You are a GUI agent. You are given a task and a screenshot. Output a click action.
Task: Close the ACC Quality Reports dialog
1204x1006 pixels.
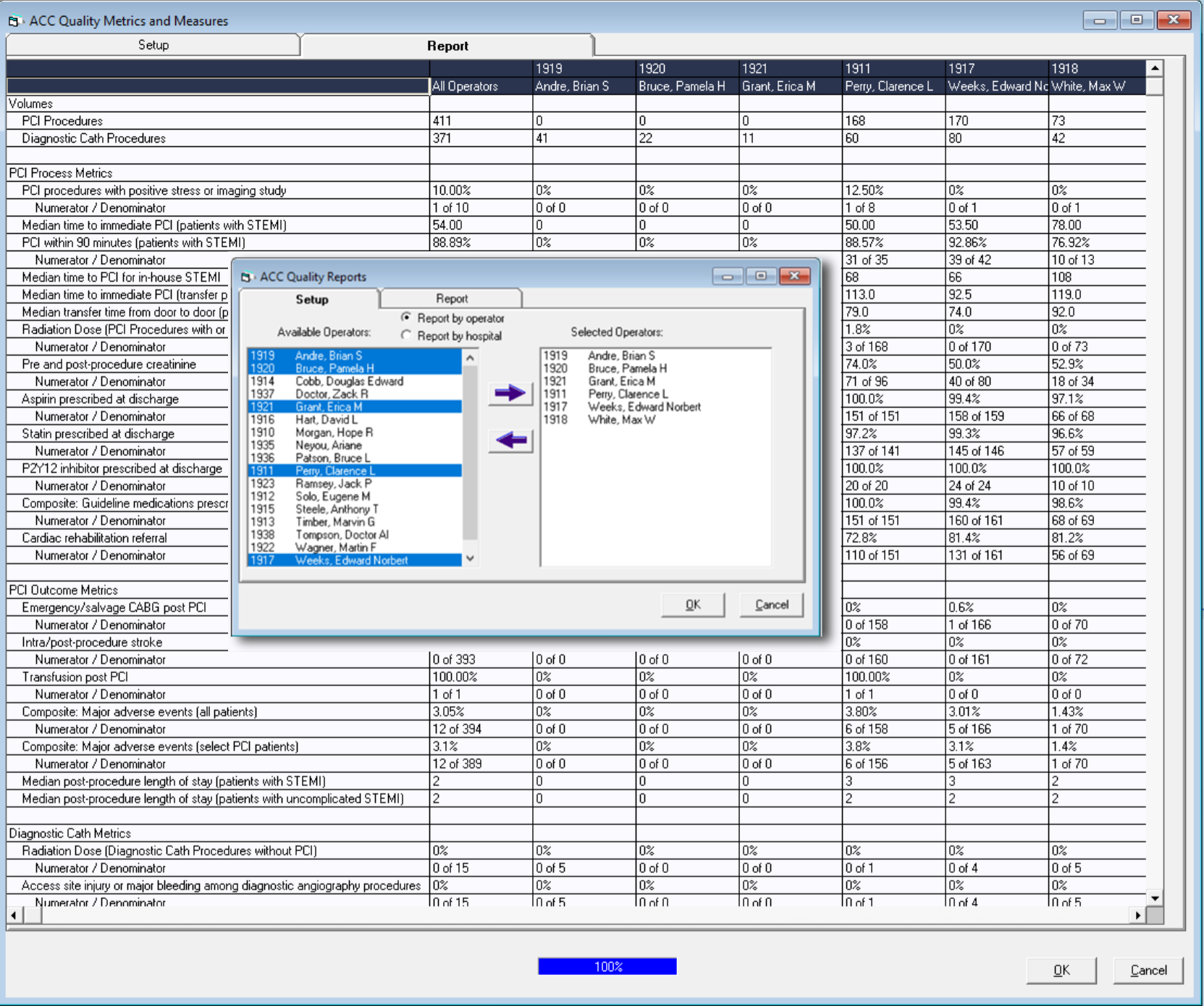[x=794, y=276]
